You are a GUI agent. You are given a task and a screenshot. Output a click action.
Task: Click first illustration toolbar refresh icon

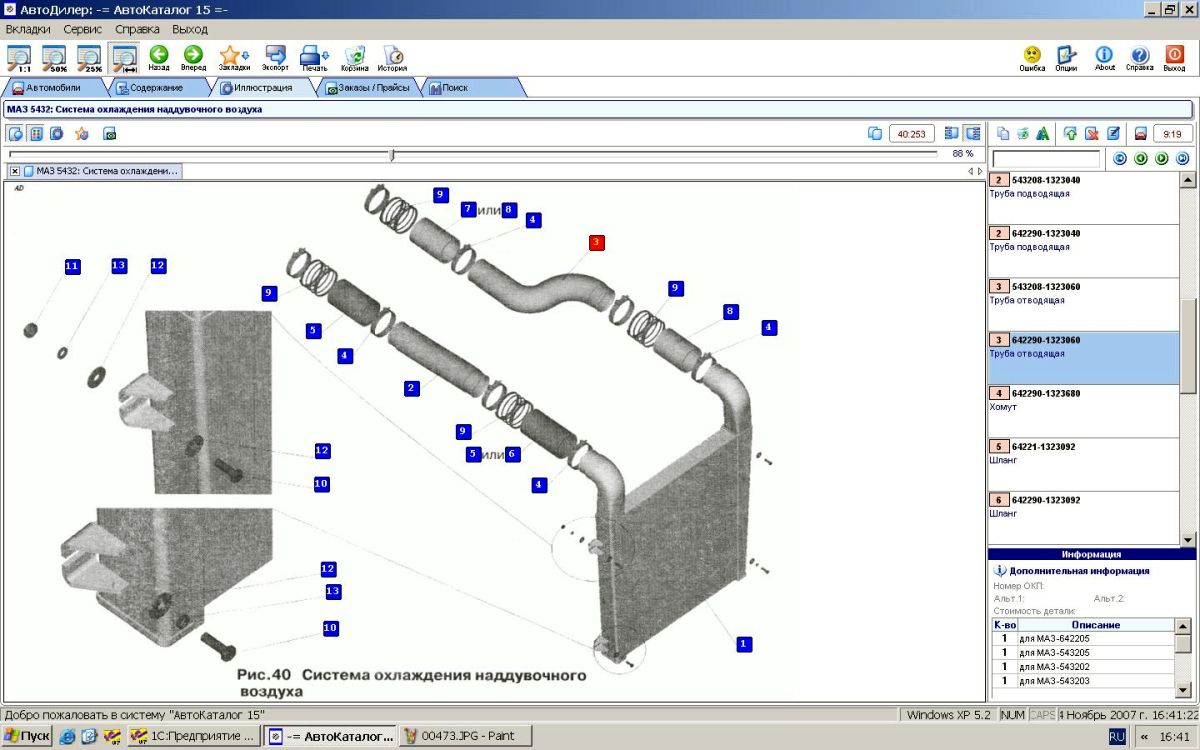tap(15, 133)
